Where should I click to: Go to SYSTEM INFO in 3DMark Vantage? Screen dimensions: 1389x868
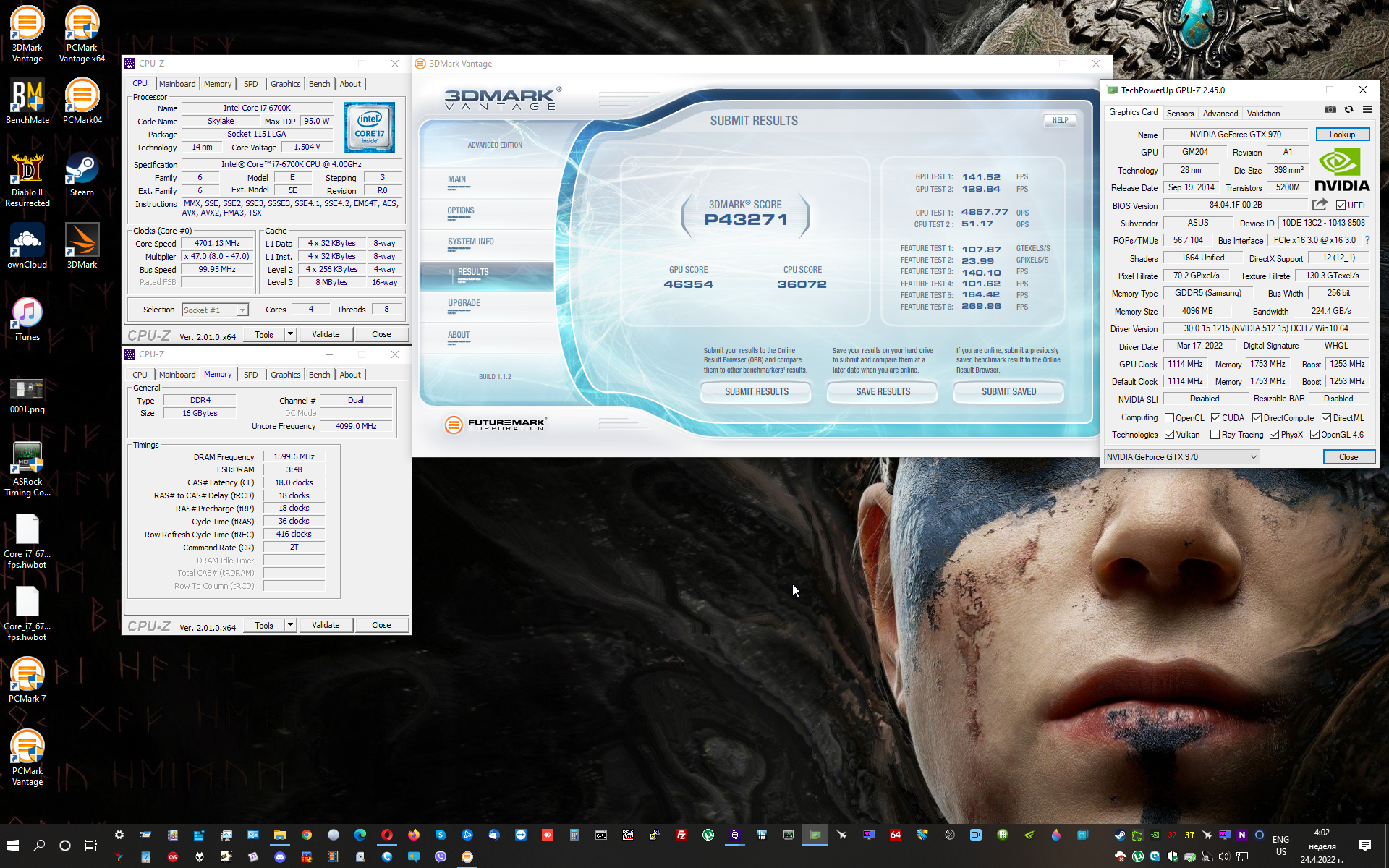[x=470, y=242]
